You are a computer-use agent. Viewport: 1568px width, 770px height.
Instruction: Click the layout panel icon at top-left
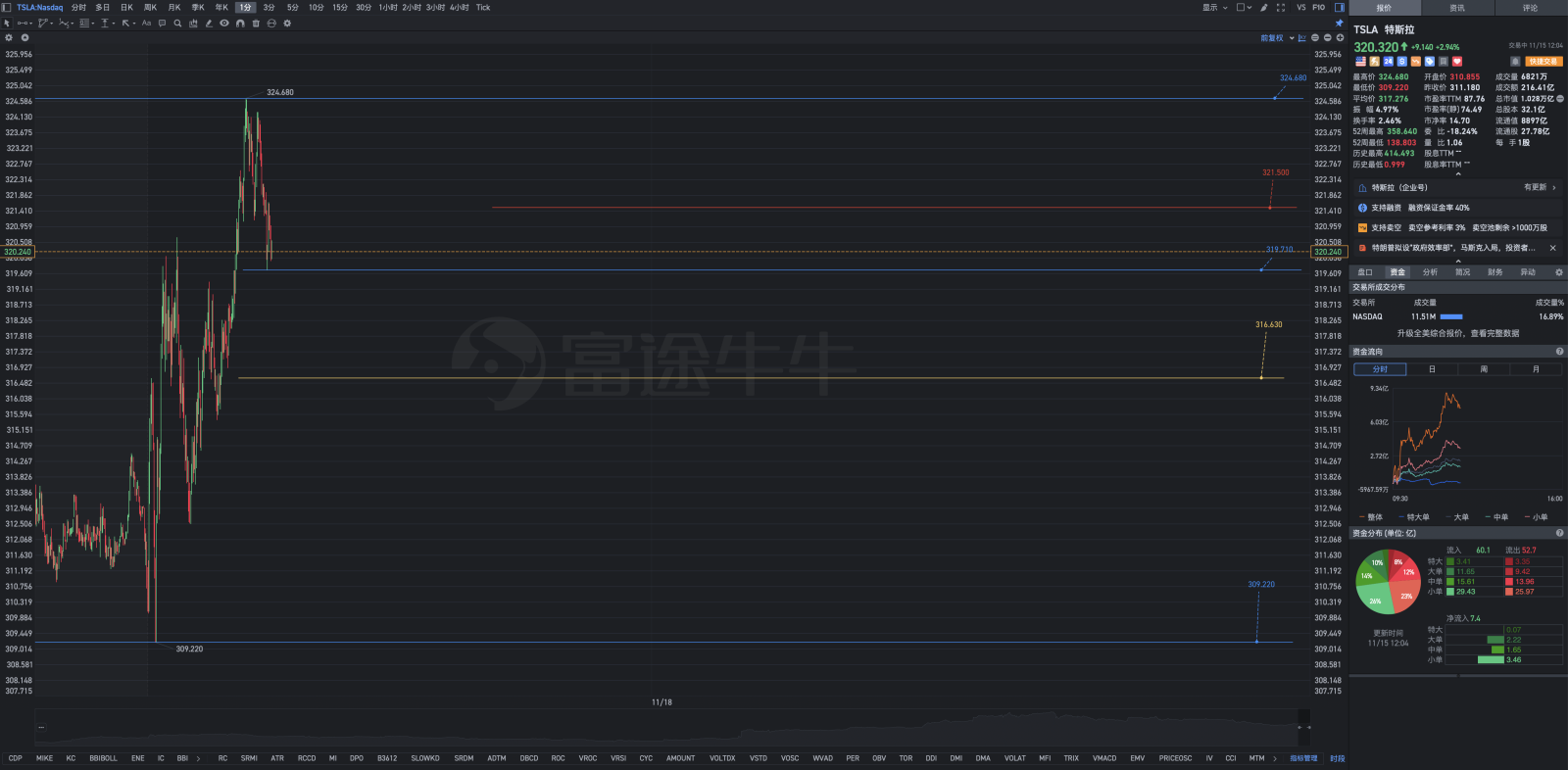[x=6, y=7]
